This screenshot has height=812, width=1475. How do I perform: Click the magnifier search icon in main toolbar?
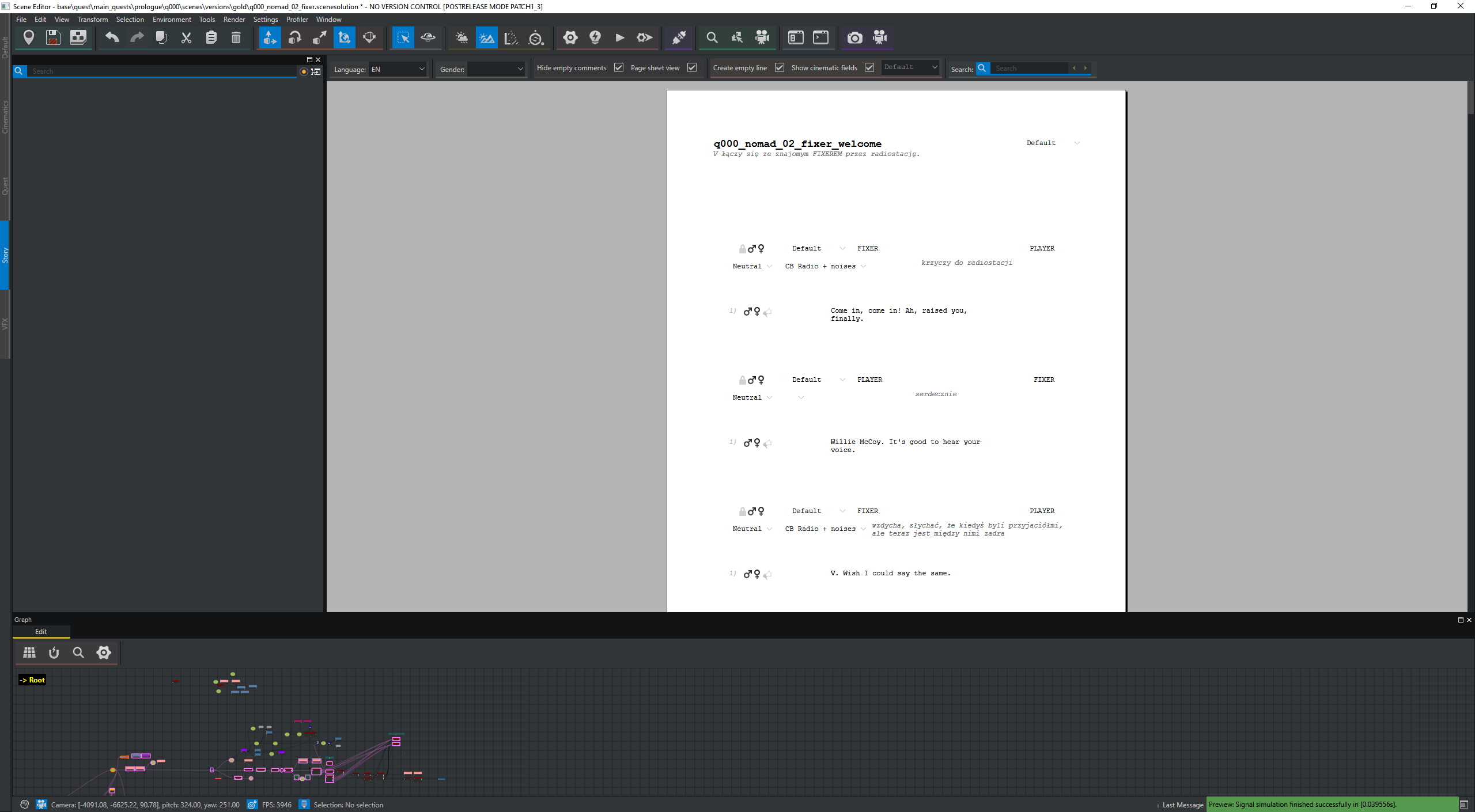pyautogui.click(x=712, y=38)
